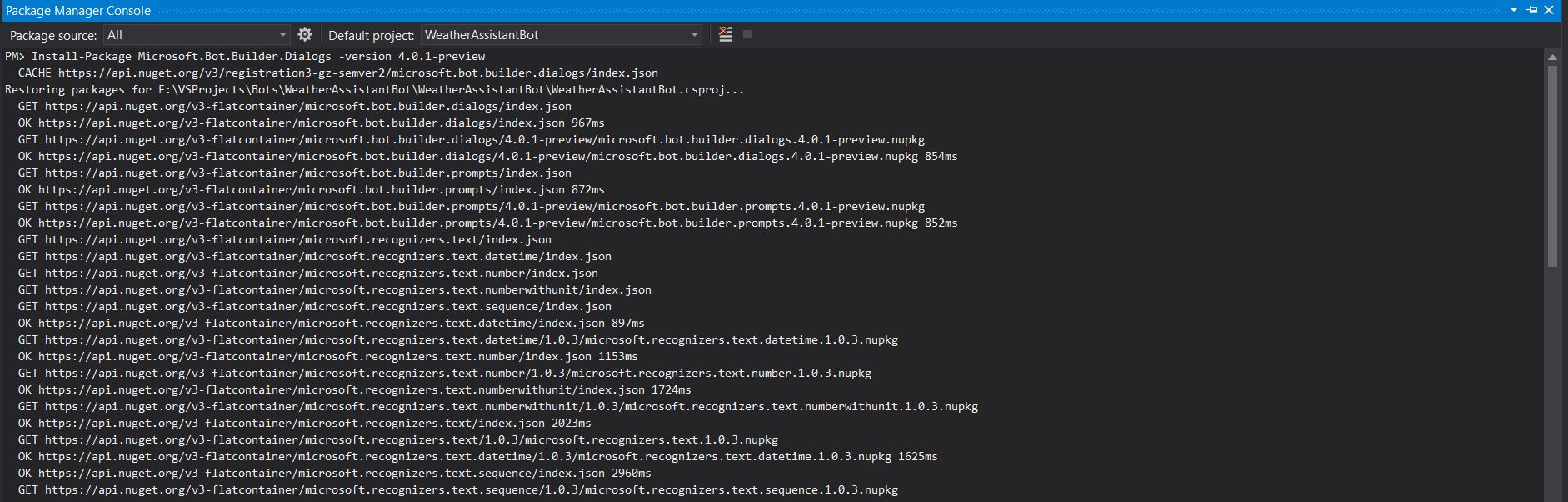The width and height of the screenshot is (1568, 502).
Task: Click OK recognizers.text/index.json 2023ms line
Action: coord(305,423)
